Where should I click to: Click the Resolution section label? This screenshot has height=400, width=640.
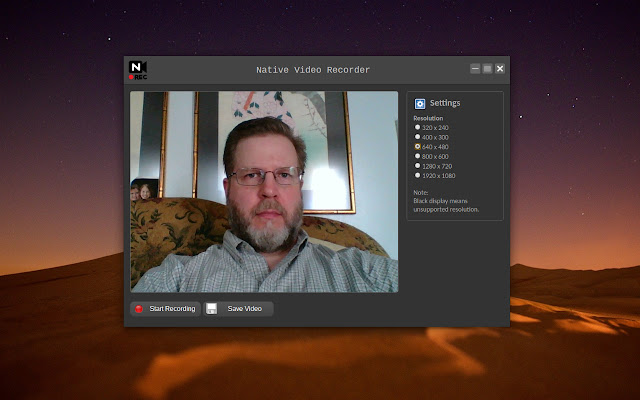pyautogui.click(x=428, y=118)
